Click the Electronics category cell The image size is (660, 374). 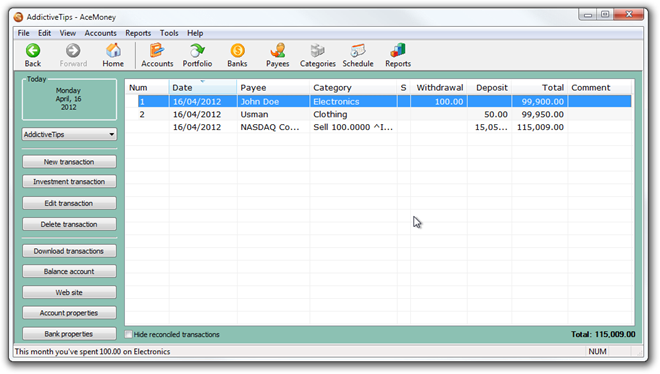point(353,101)
